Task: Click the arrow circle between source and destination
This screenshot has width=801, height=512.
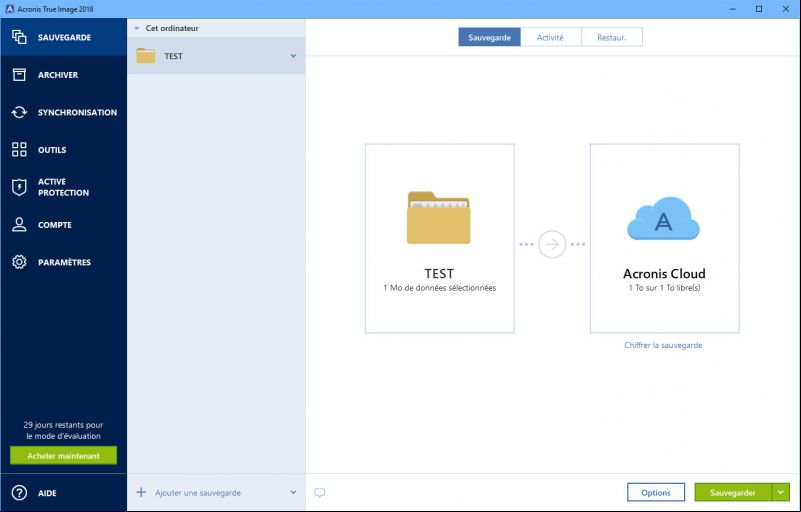Action: [552, 244]
